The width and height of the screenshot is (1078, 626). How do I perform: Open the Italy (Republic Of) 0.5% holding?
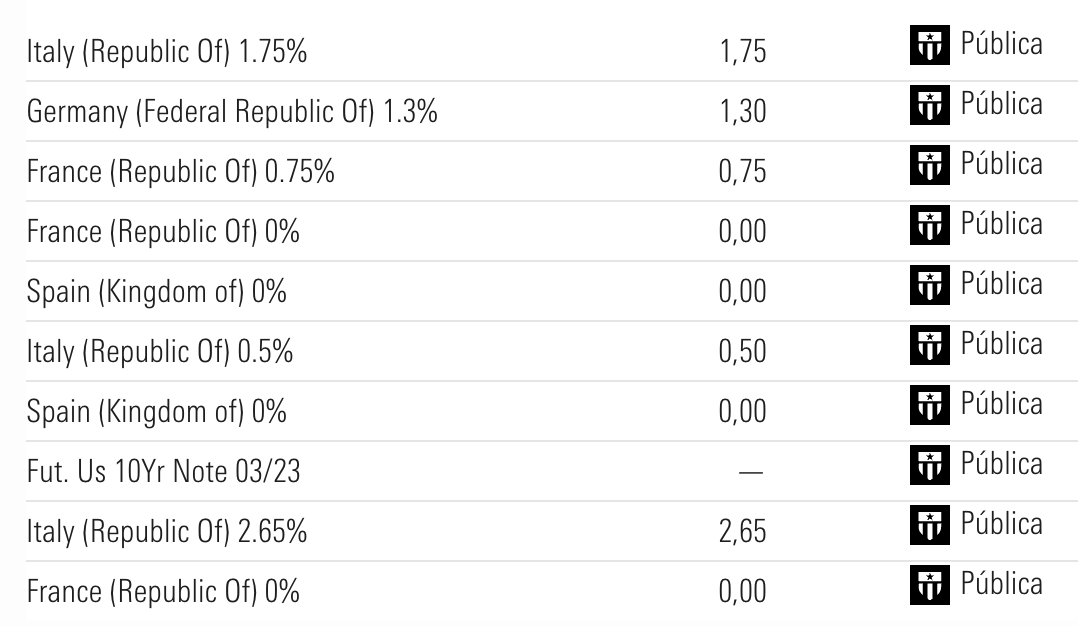point(160,353)
